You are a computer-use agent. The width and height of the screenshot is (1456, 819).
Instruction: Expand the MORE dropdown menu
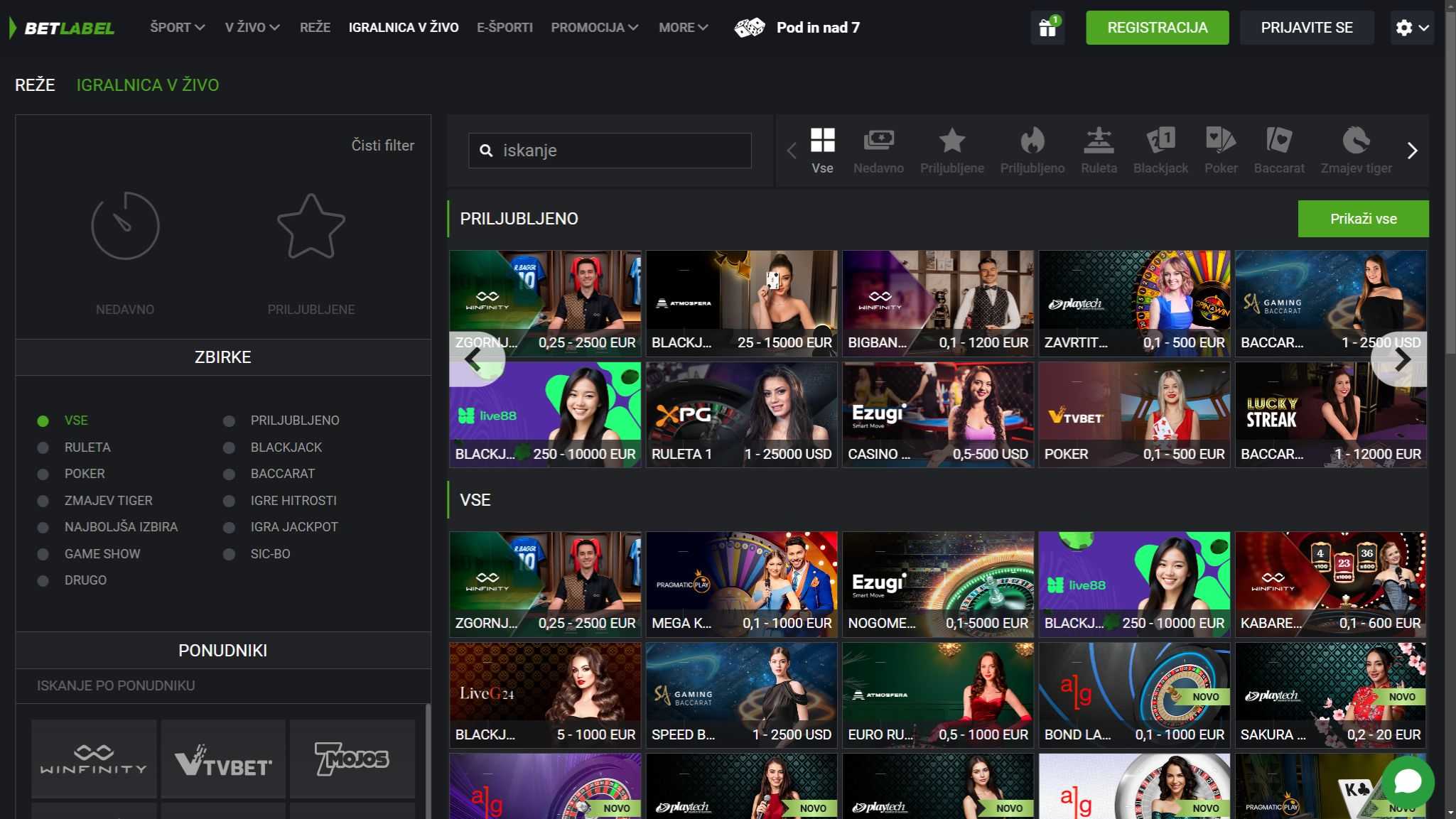pyautogui.click(x=684, y=28)
